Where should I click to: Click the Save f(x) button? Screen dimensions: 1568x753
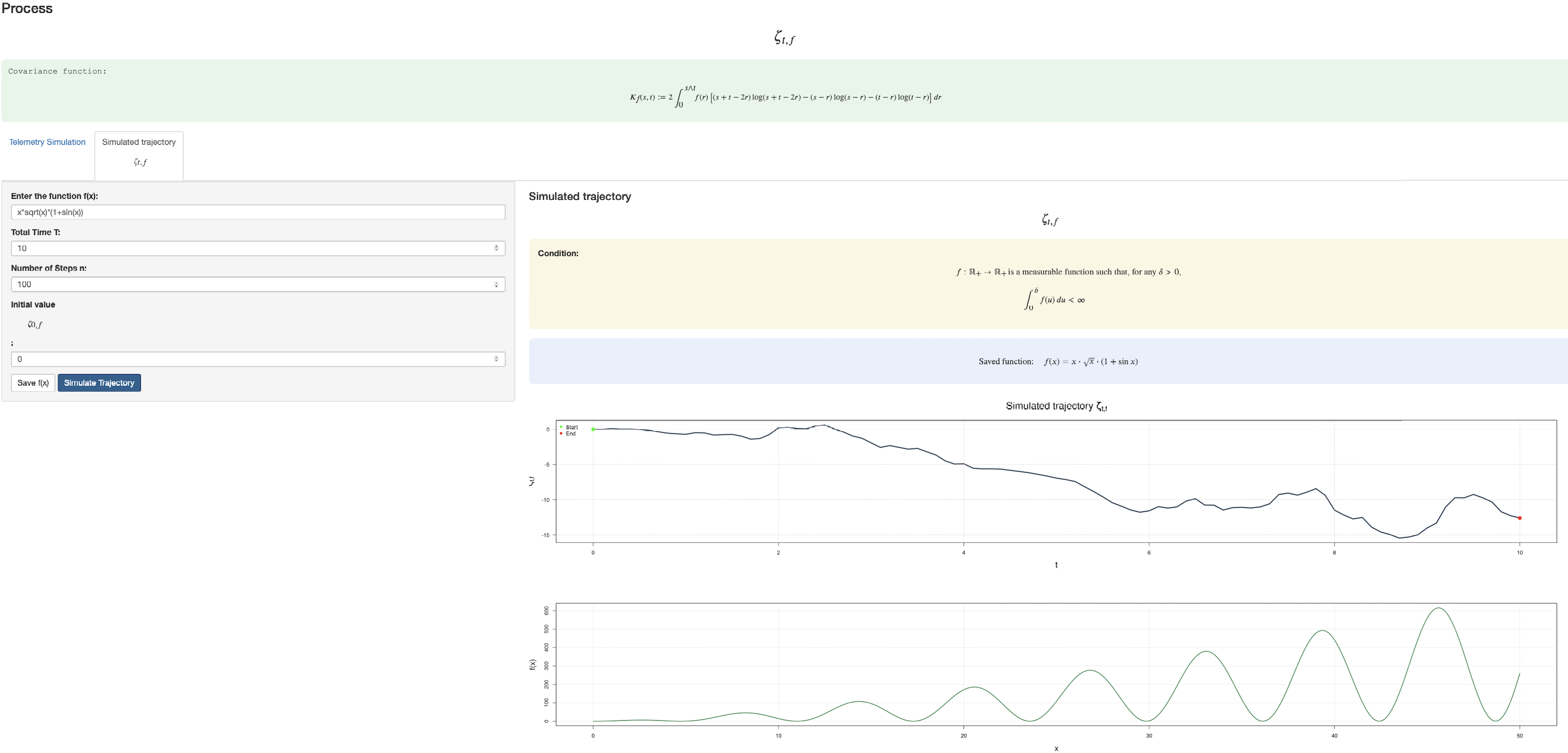coord(33,383)
